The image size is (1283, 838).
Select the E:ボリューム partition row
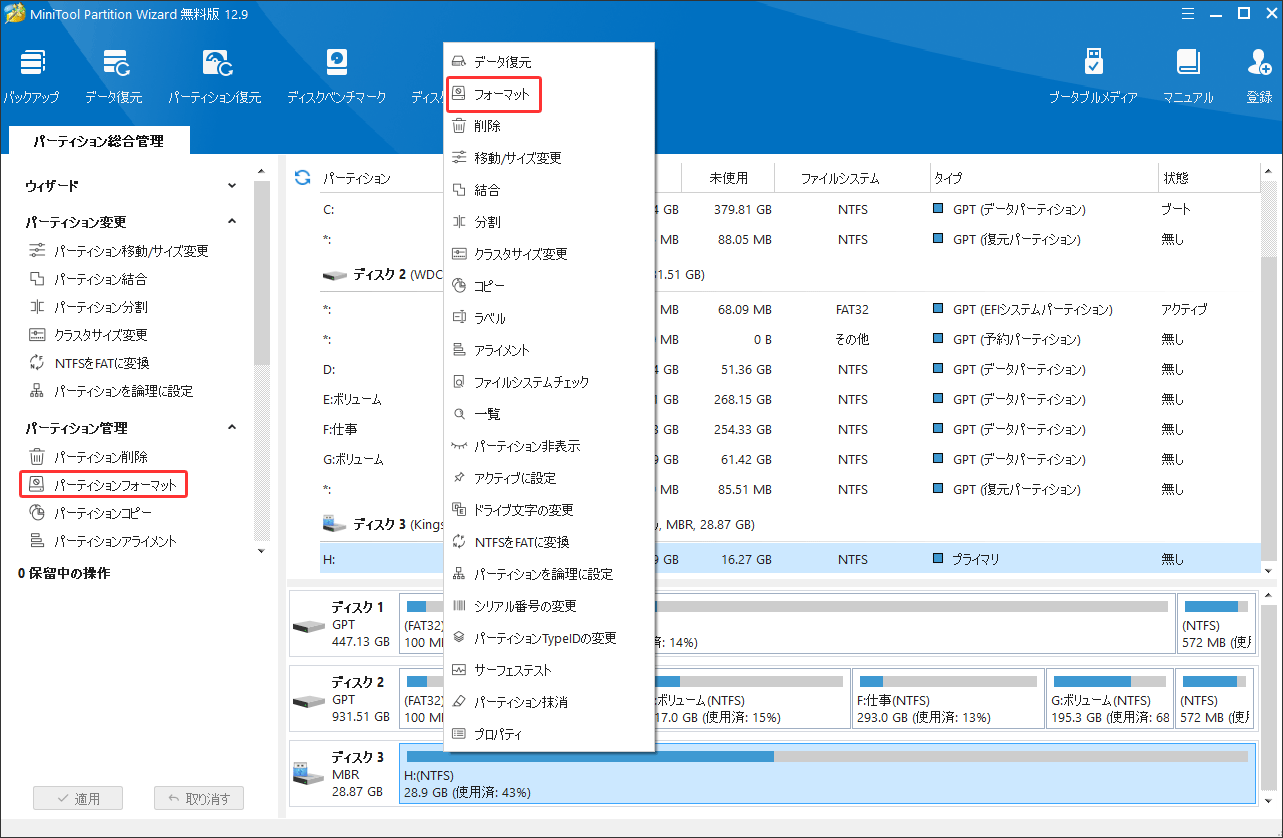pyautogui.click(x=789, y=399)
